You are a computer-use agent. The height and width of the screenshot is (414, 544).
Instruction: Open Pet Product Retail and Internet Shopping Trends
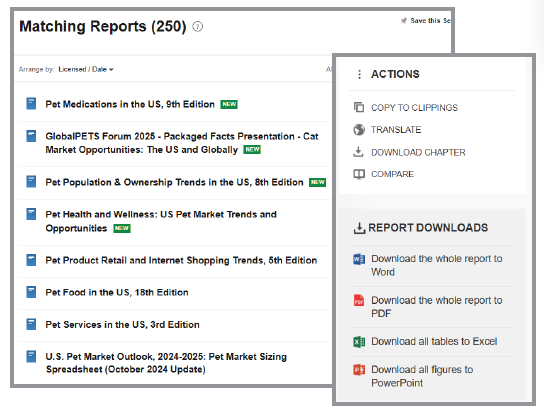pyautogui.click(x=181, y=260)
